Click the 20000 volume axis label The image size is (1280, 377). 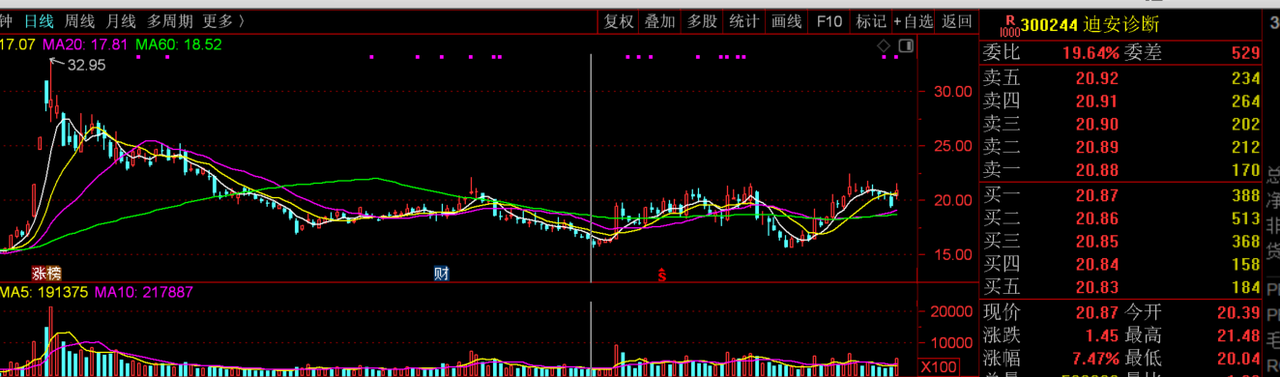coord(952,312)
